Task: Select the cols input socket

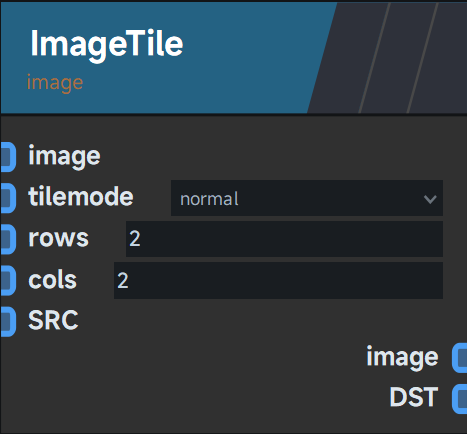Action: pos(8,281)
